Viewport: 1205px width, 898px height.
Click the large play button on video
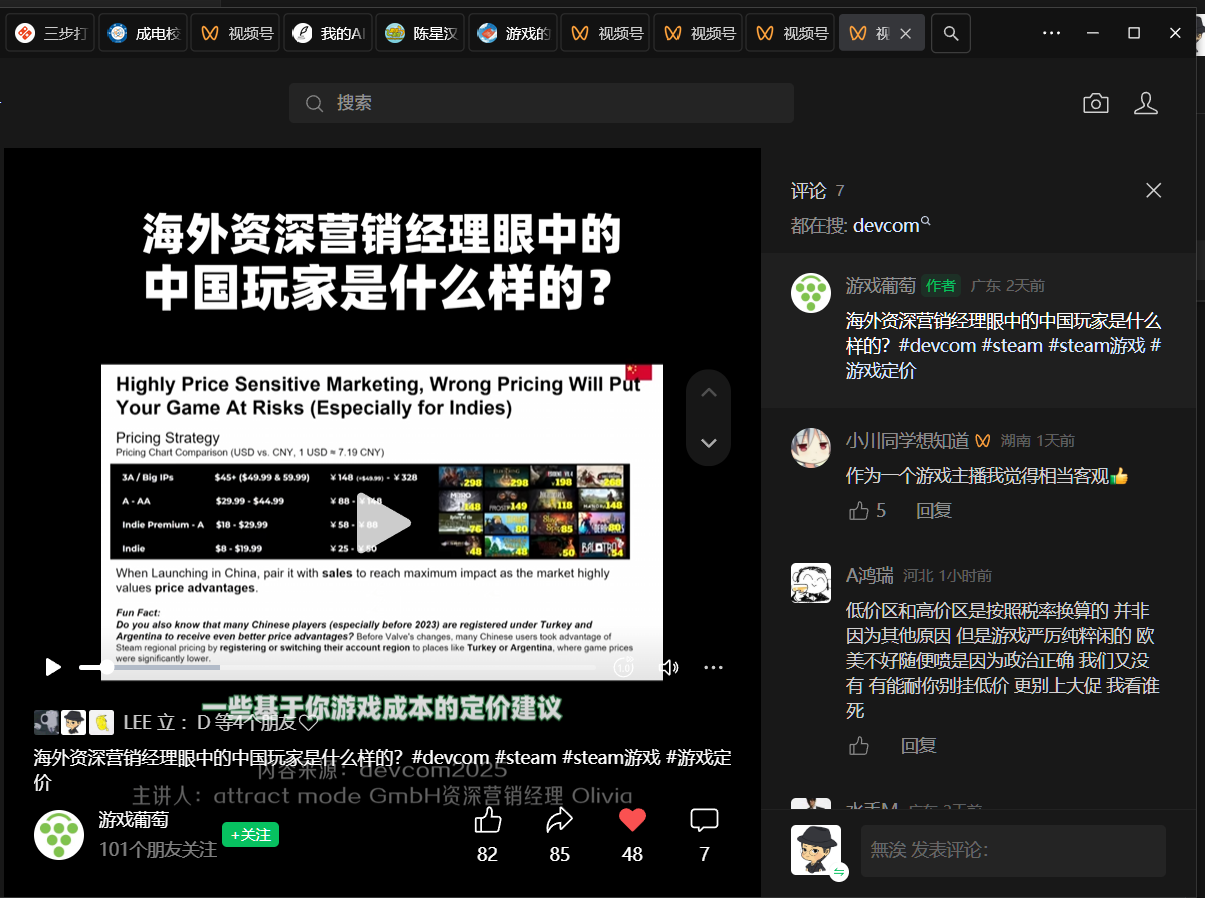(384, 522)
